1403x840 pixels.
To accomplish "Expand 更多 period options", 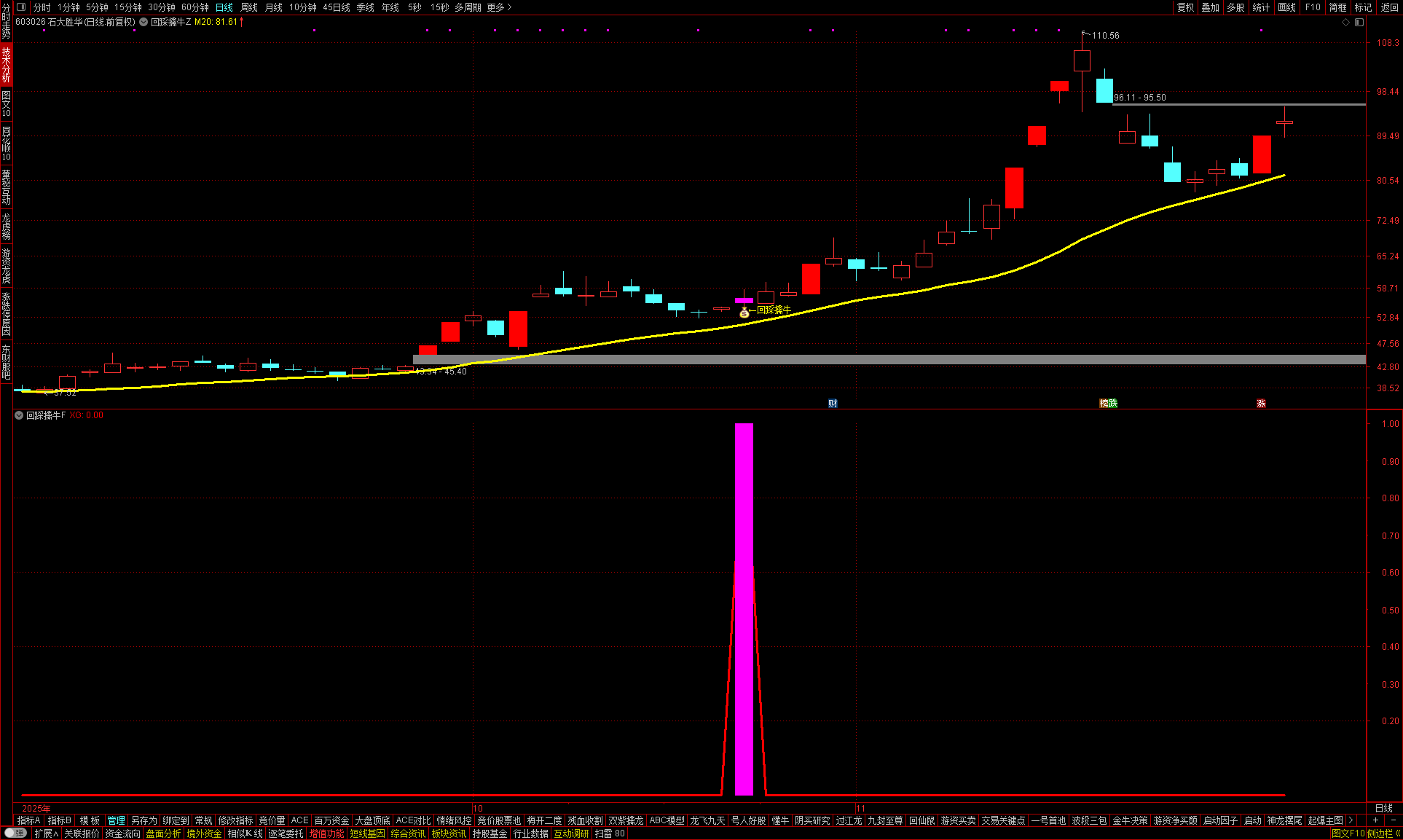I will tap(500, 7).
